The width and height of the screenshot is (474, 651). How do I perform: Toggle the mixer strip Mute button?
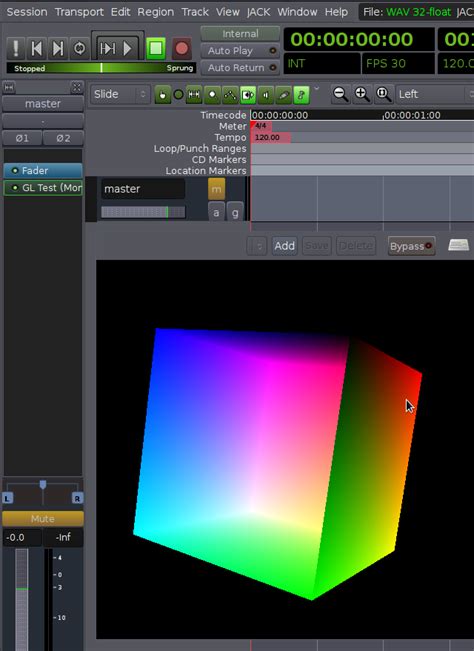43,519
